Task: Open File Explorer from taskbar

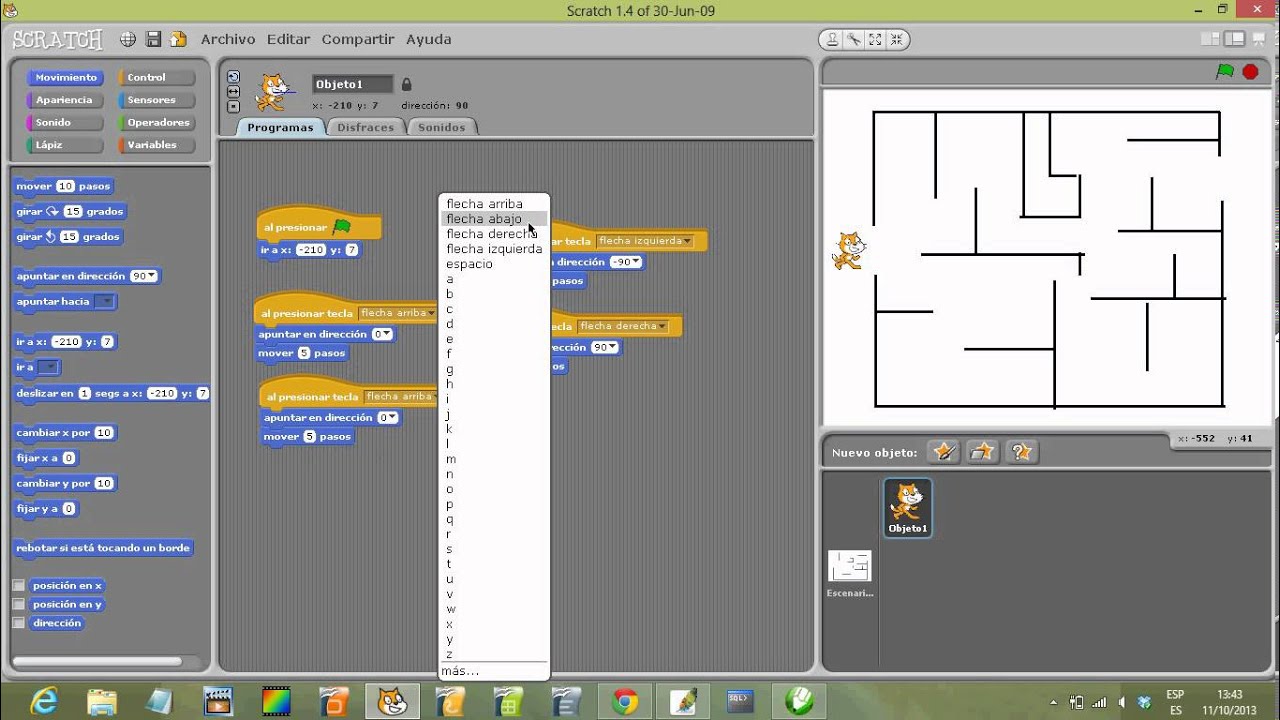Action: point(102,702)
